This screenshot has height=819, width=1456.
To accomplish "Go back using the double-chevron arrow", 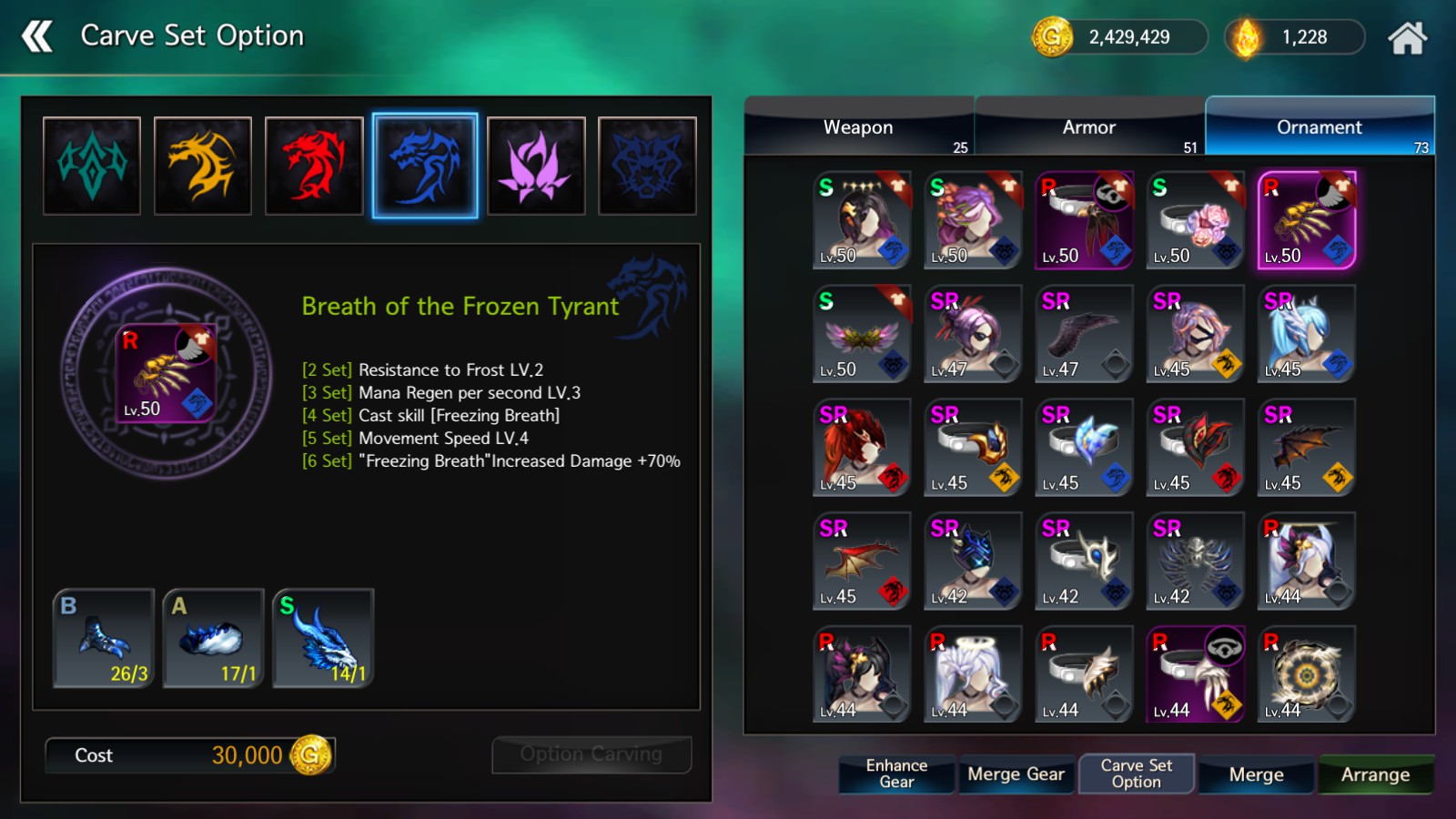I will 37,36.
